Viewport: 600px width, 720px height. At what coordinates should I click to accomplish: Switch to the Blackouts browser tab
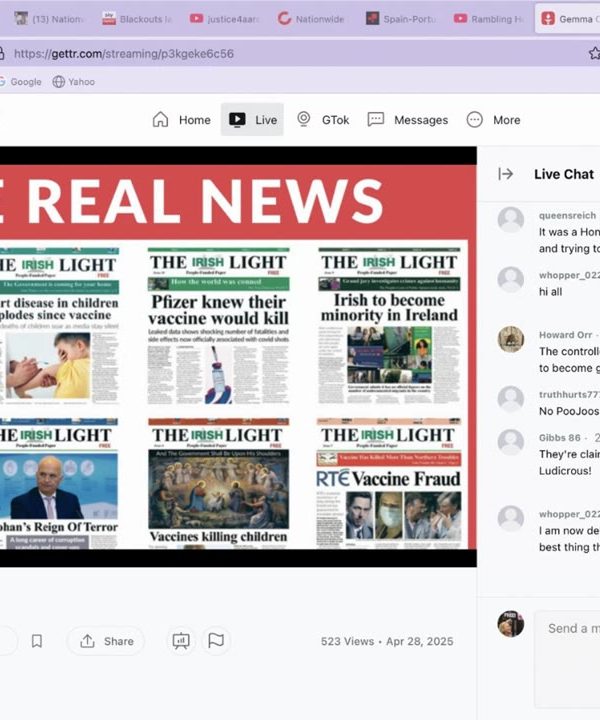(x=137, y=19)
